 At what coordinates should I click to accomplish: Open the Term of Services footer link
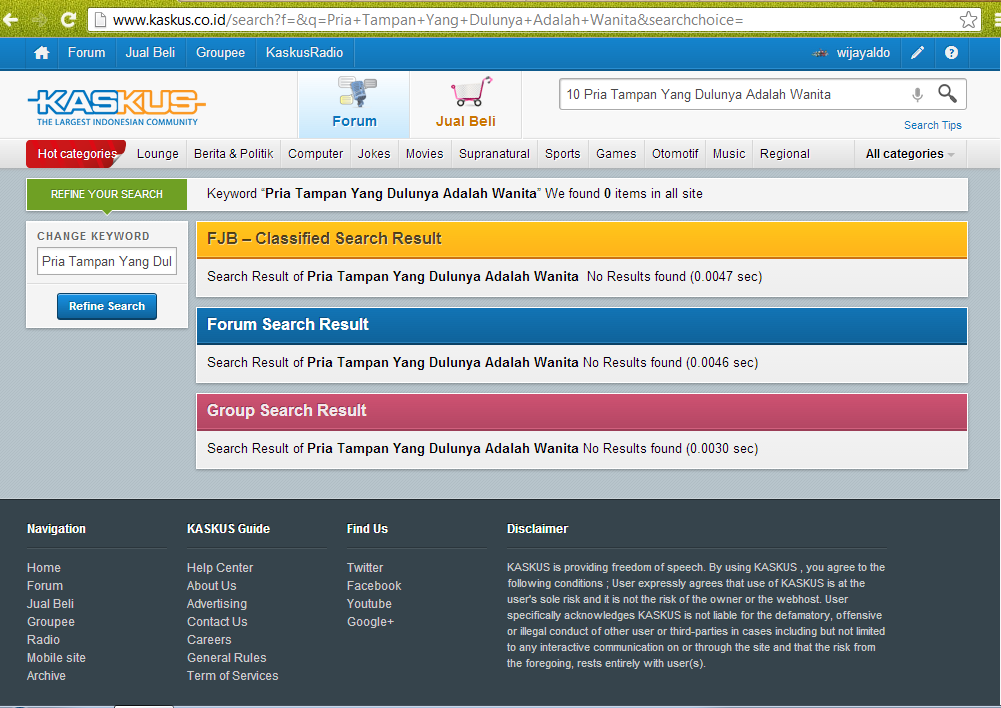click(x=232, y=675)
